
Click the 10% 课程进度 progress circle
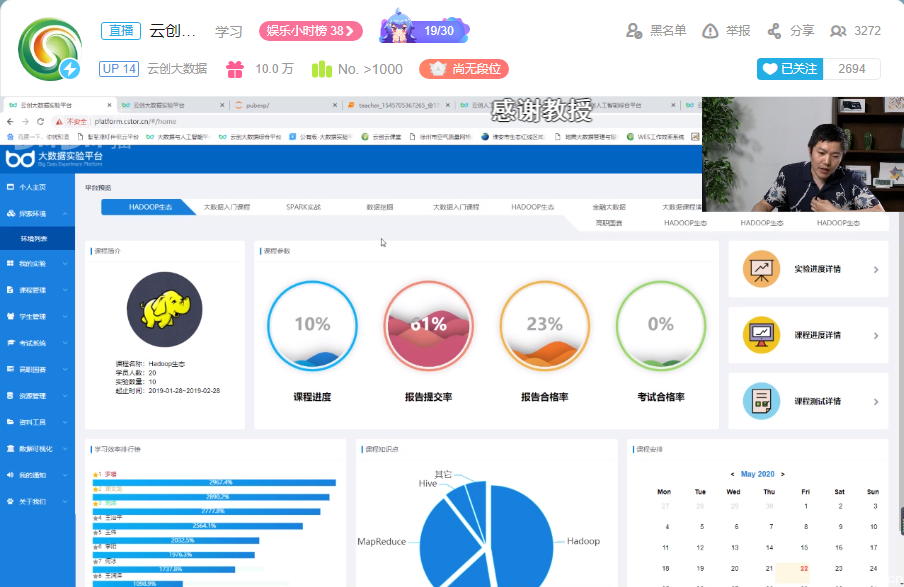tap(312, 326)
